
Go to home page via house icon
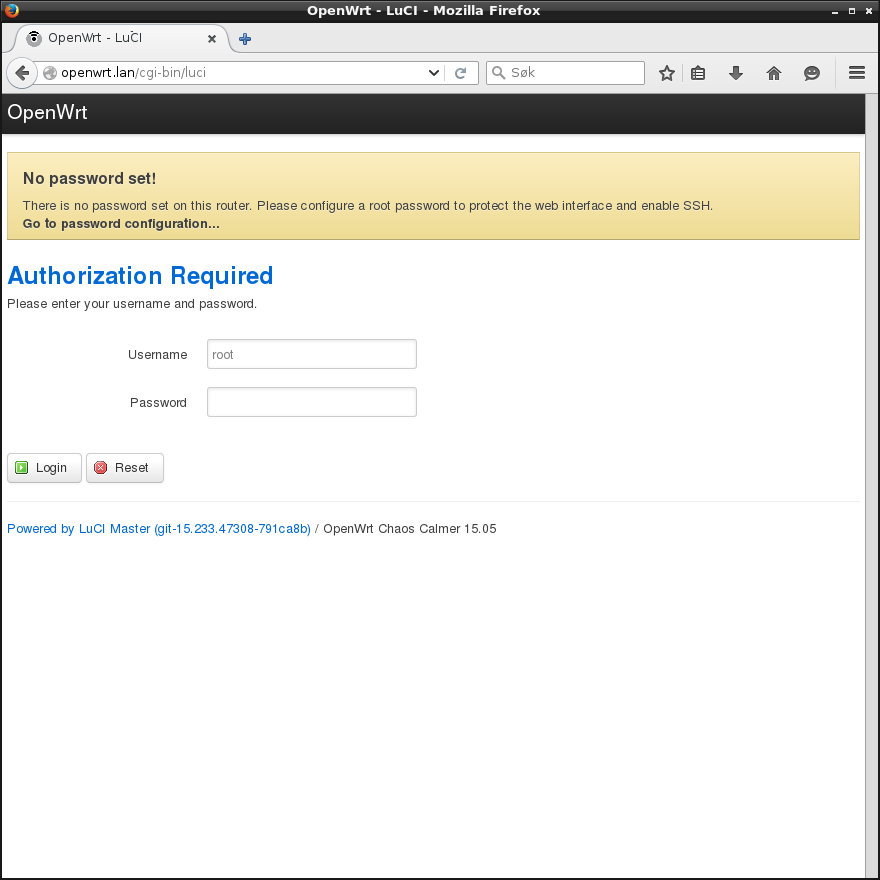(773, 73)
